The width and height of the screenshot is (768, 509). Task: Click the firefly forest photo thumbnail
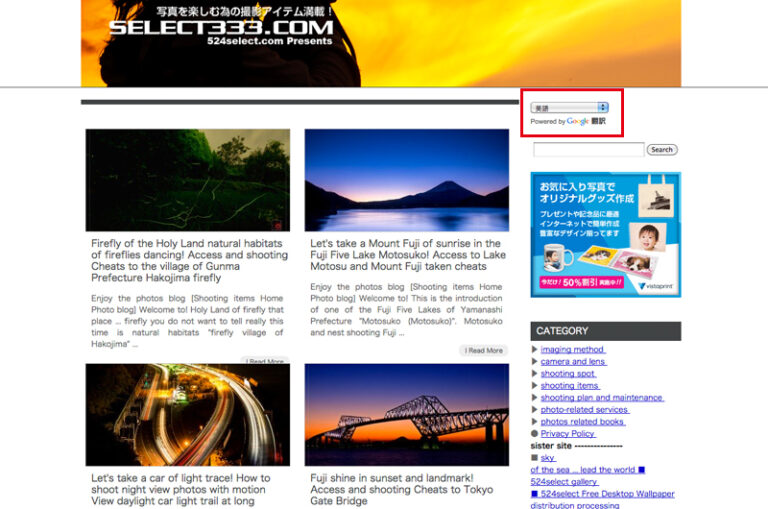pos(188,180)
